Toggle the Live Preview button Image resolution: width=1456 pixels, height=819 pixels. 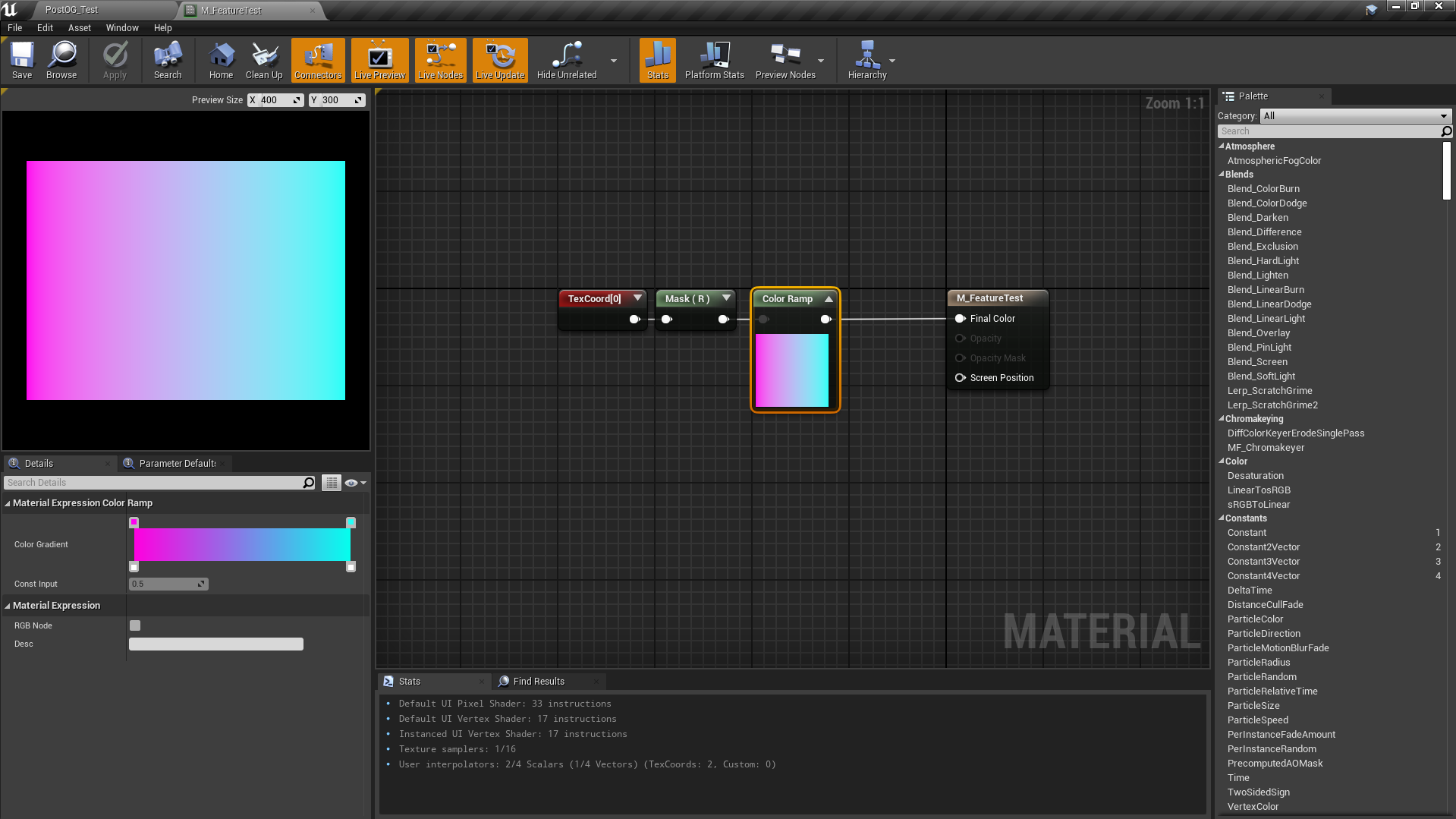(379, 60)
